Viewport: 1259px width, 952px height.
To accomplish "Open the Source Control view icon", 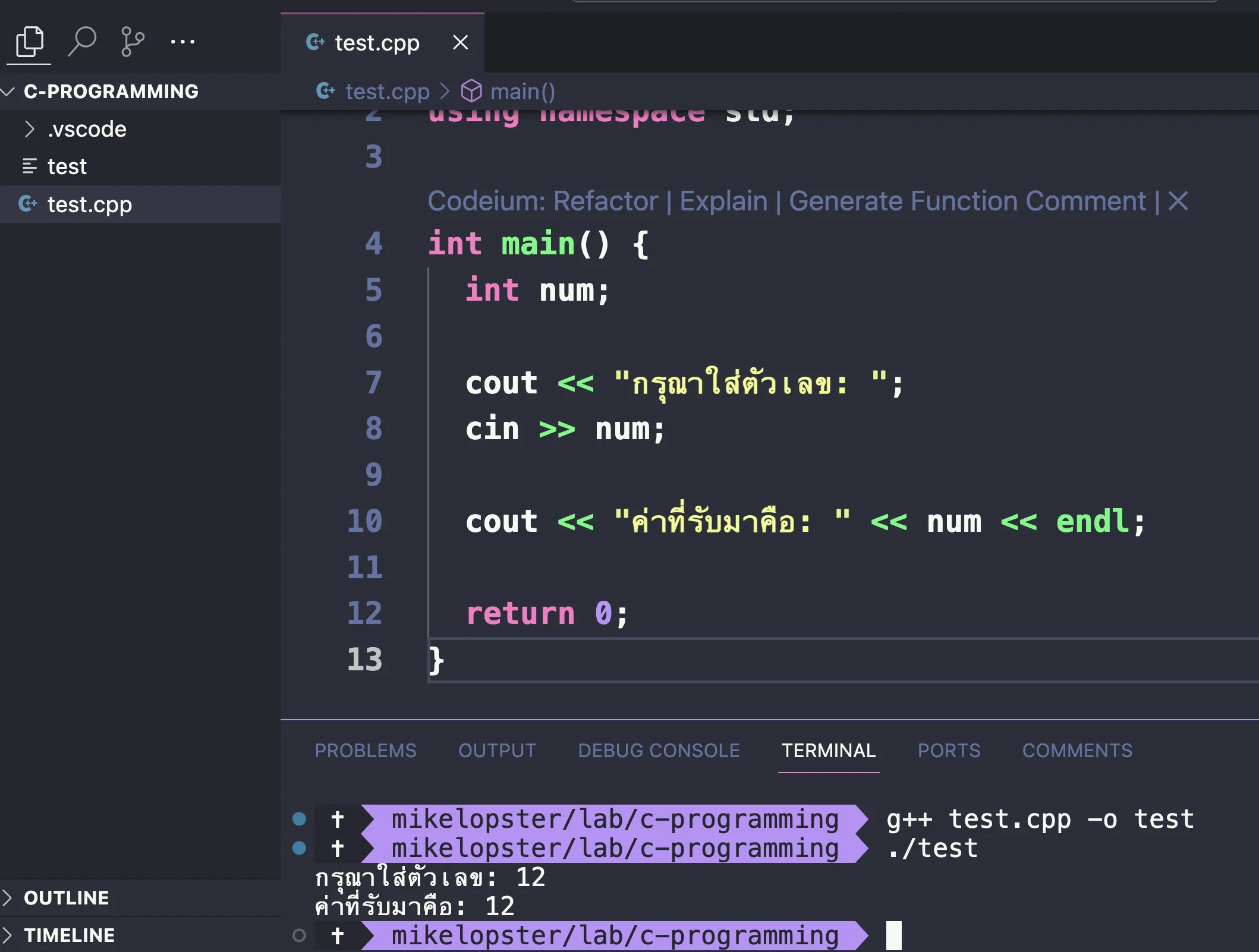I will click(132, 42).
